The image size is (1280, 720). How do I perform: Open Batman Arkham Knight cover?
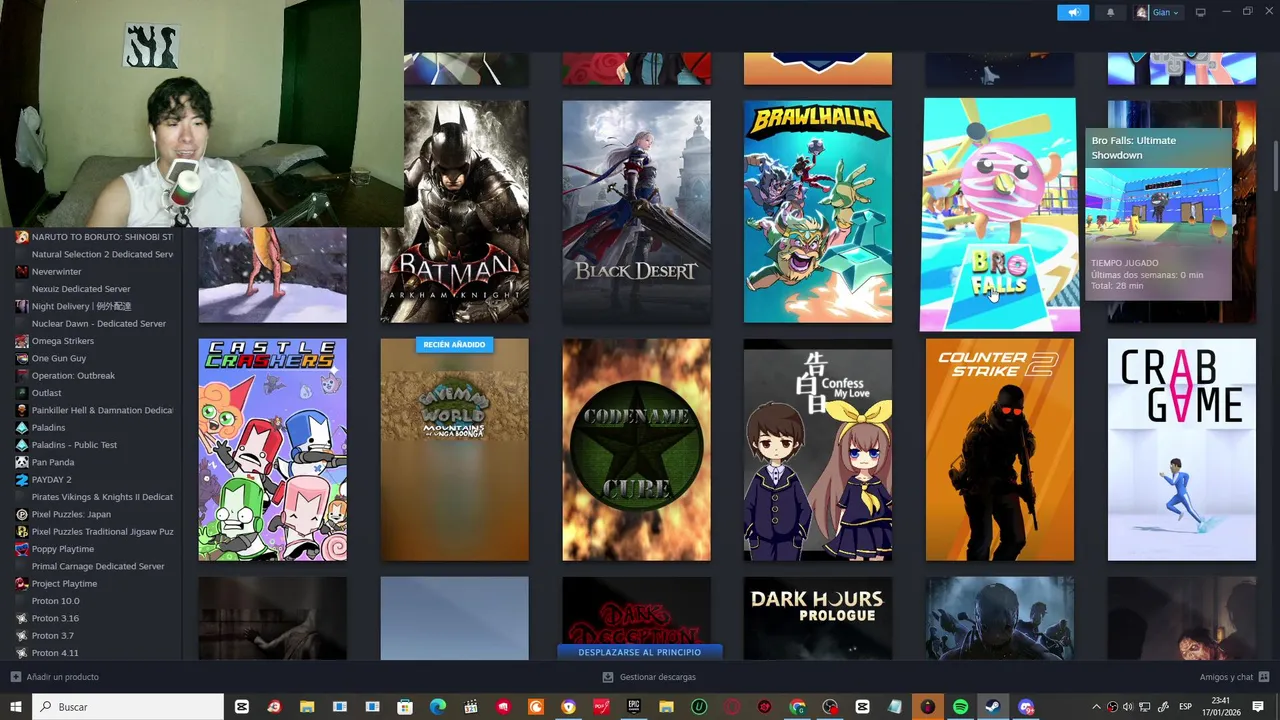coord(454,211)
